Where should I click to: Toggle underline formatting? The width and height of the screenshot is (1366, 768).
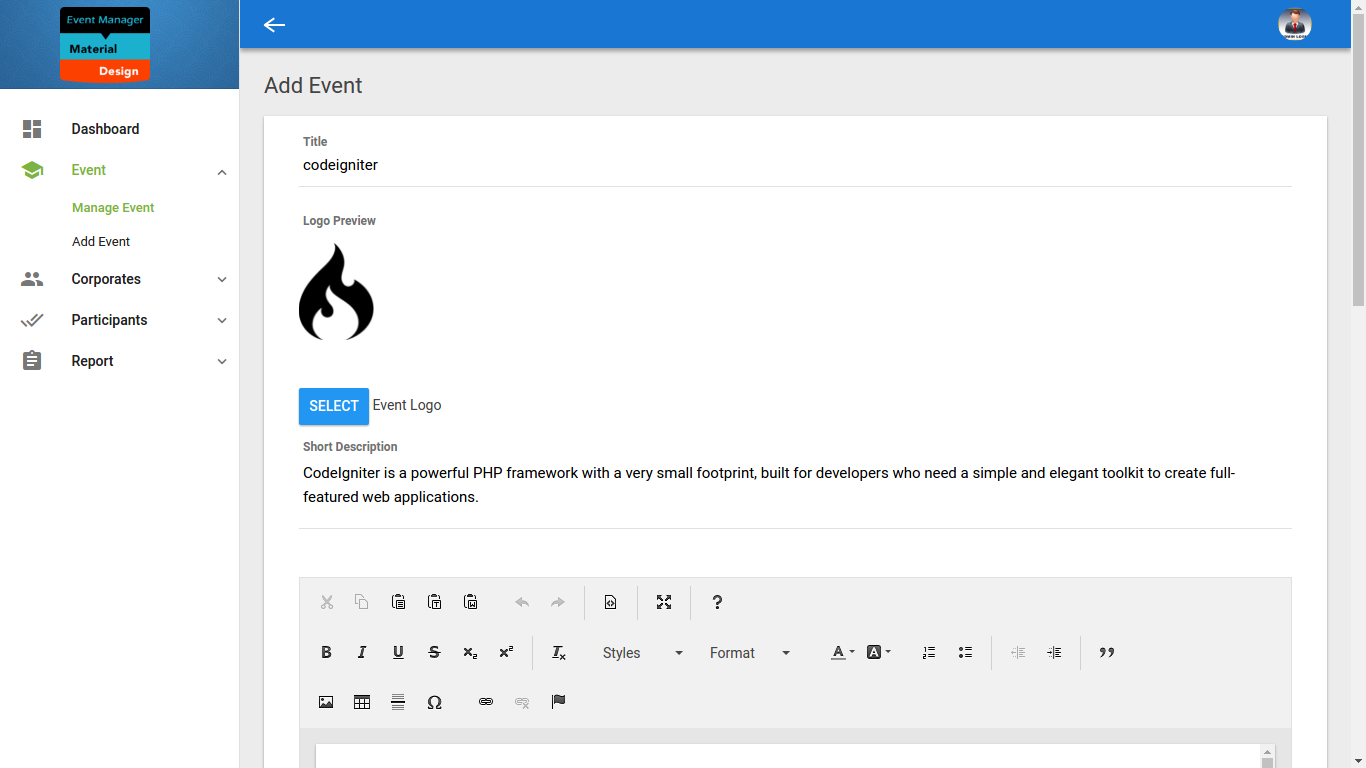(x=398, y=652)
